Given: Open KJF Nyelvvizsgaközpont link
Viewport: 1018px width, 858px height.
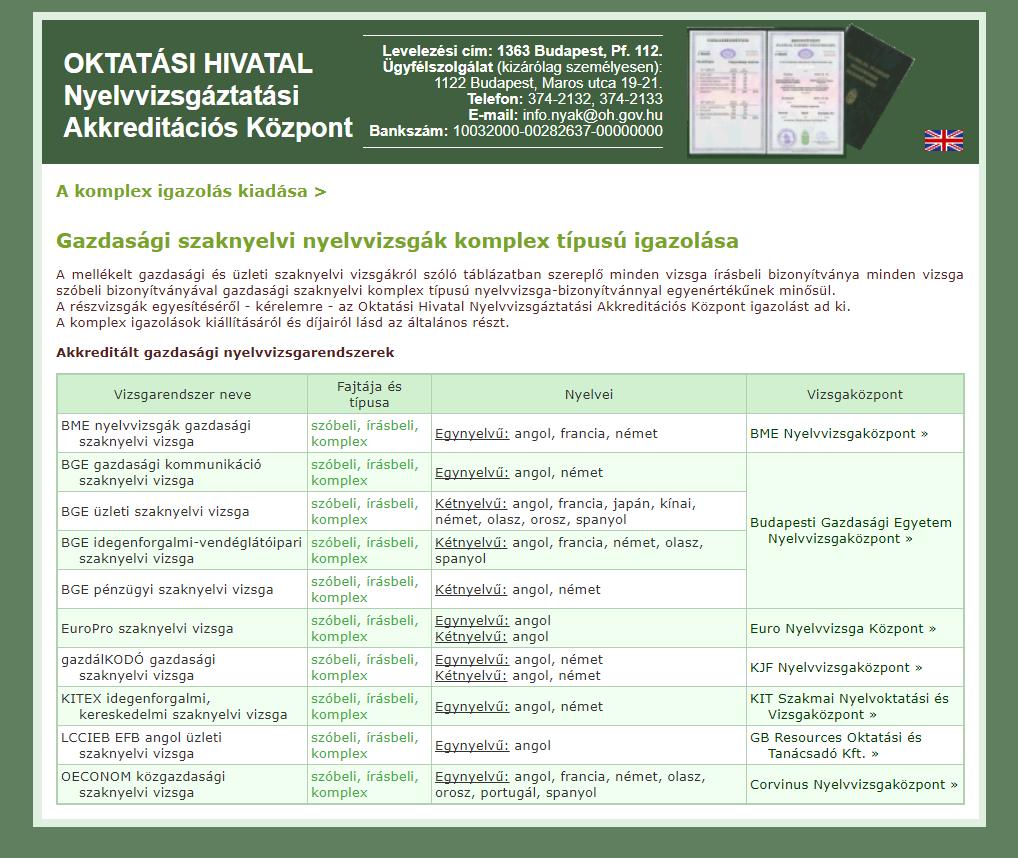Looking at the screenshot, I should 836,667.
